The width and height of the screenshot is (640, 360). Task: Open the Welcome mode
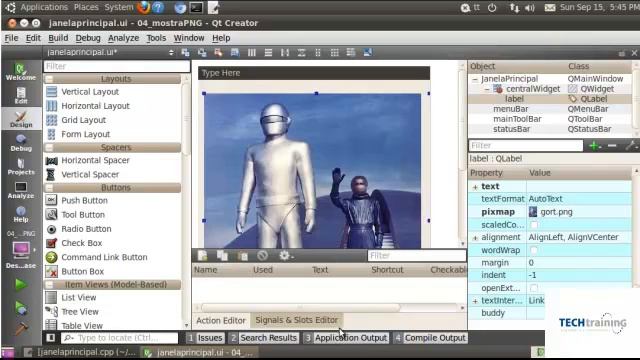click(x=20, y=72)
